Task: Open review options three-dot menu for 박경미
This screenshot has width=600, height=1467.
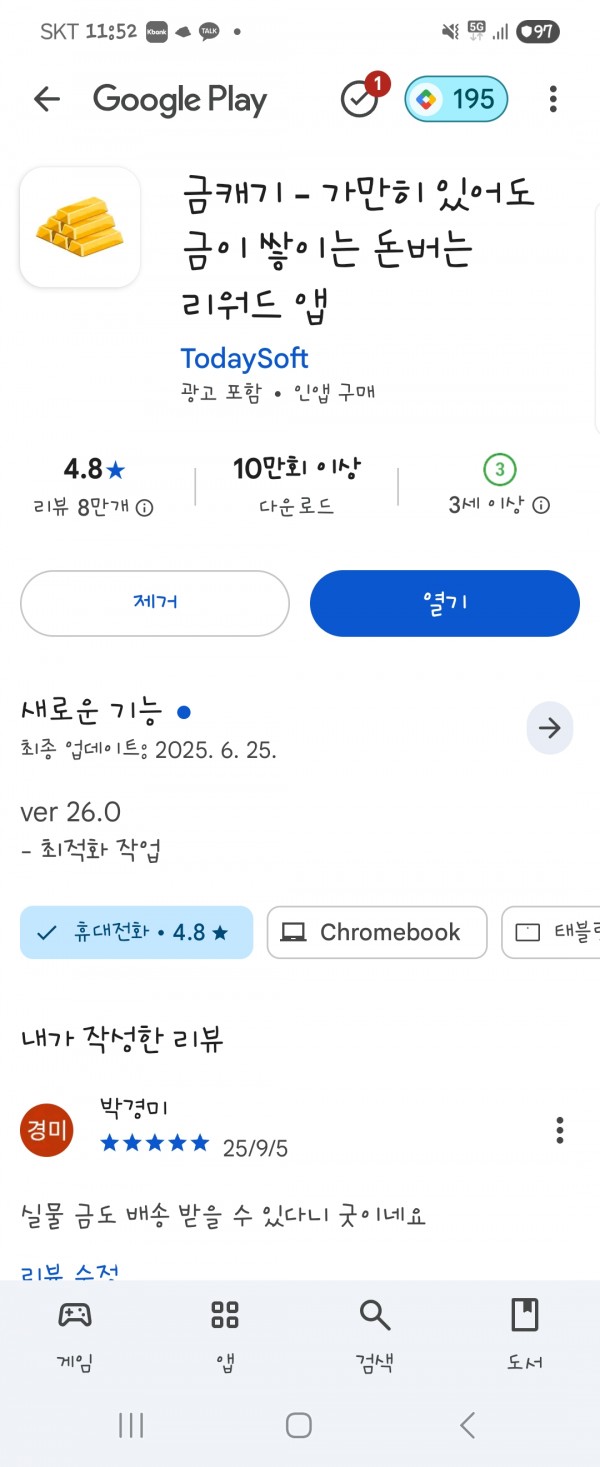Action: pyautogui.click(x=560, y=1130)
